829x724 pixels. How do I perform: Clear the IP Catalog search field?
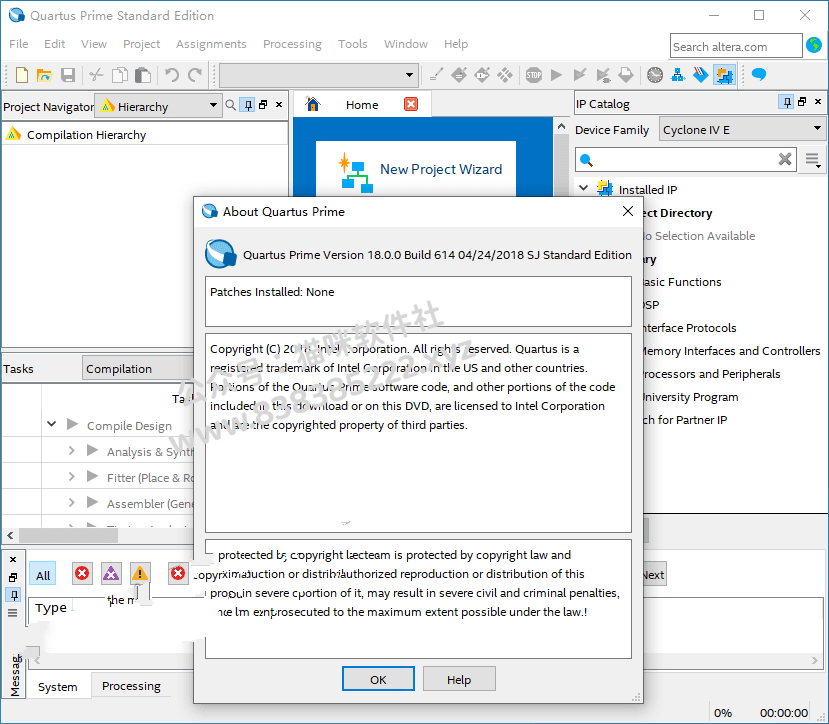[x=785, y=159]
